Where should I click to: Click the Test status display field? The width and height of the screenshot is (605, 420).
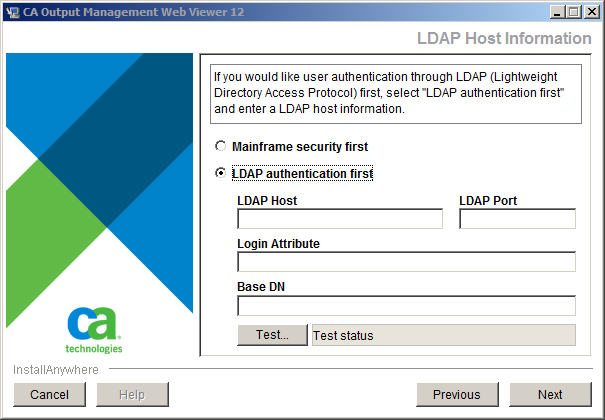pyautogui.click(x=443, y=335)
